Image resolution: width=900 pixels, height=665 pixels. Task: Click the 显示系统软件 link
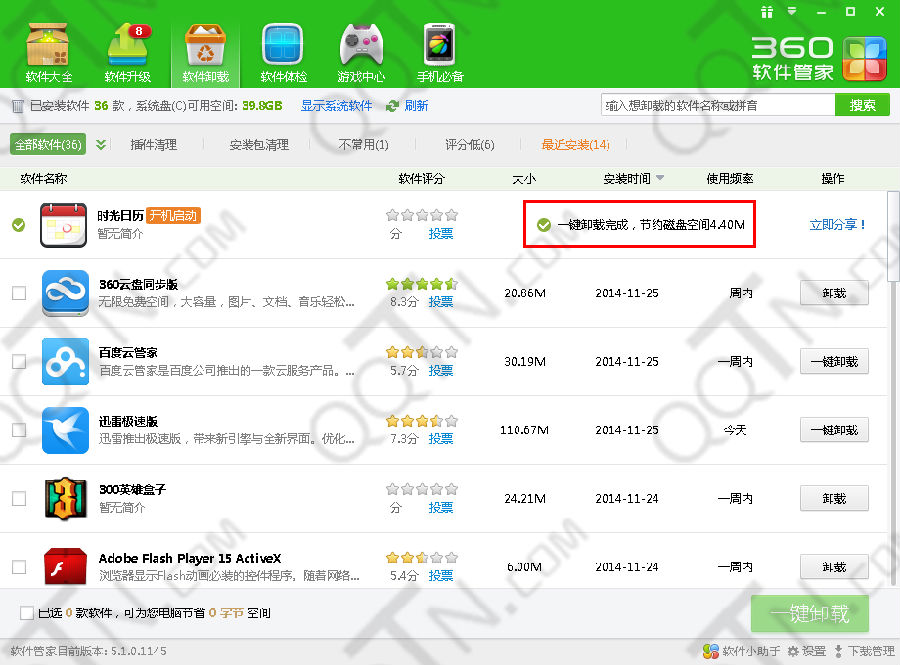point(336,106)
